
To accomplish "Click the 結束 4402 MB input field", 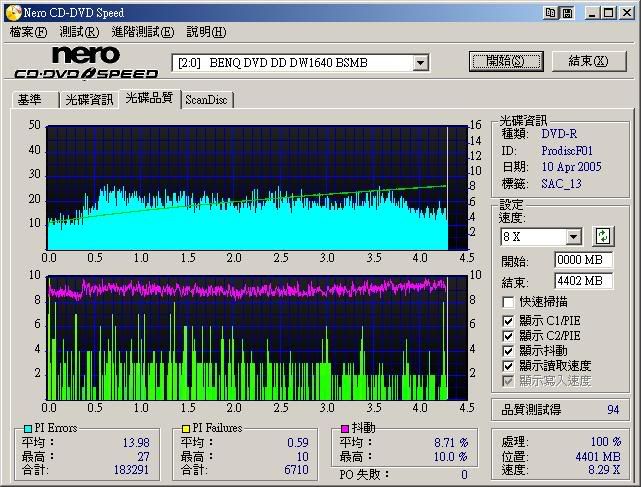I will 583,281.
